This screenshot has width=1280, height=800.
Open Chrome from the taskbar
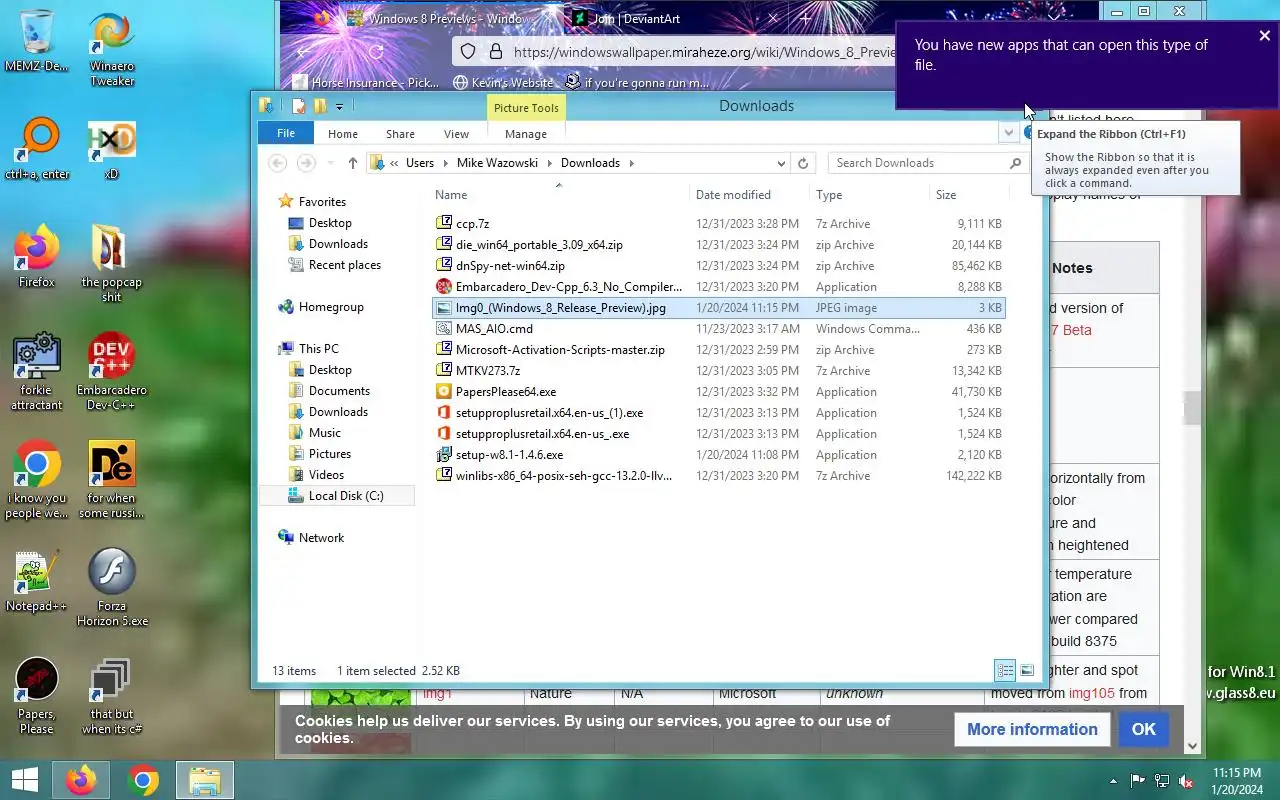coord(143,780)
